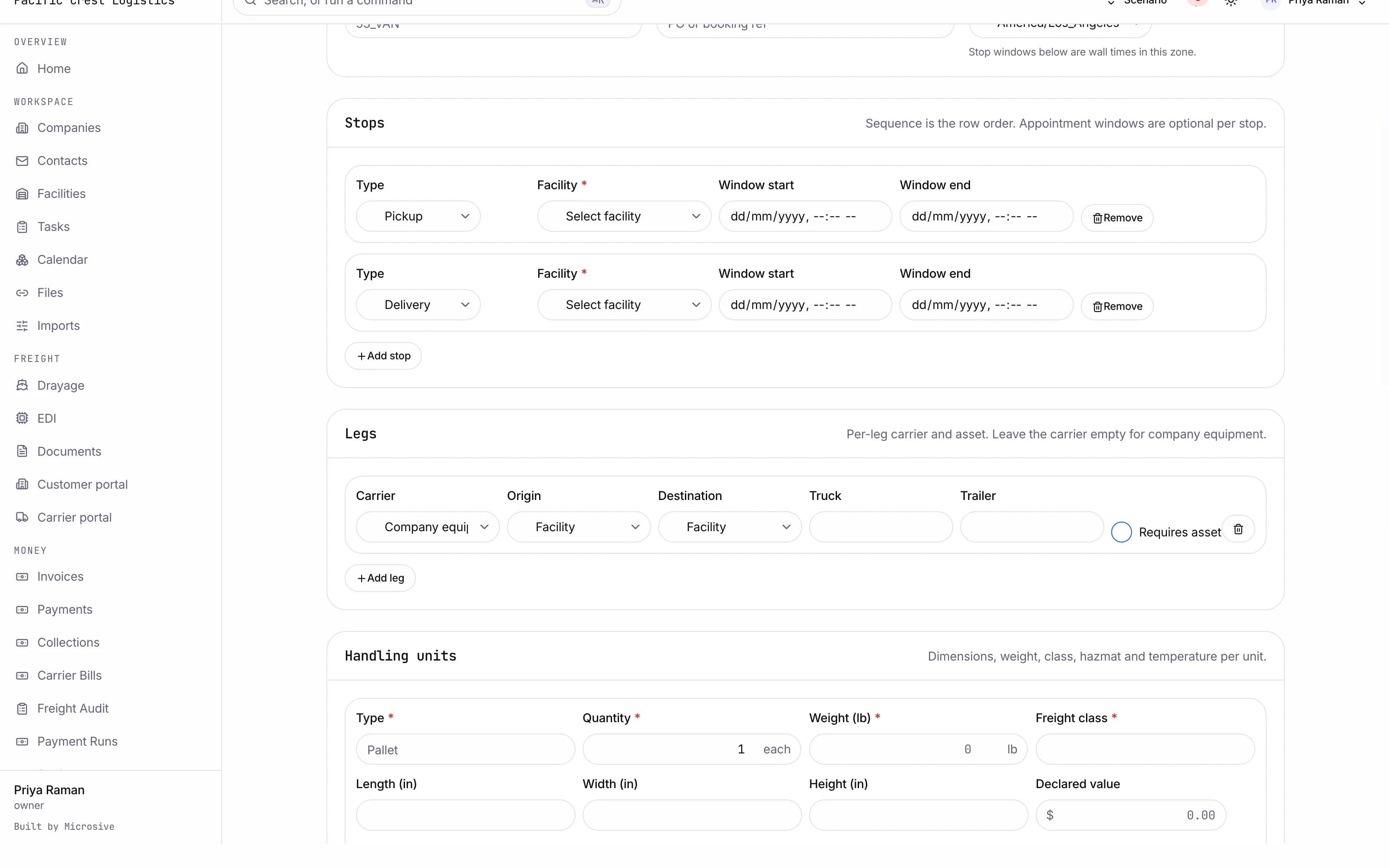Expand the Company equipment carrier dropdown
Viewport: 1389px width, 868px height.
click(428, 527)
